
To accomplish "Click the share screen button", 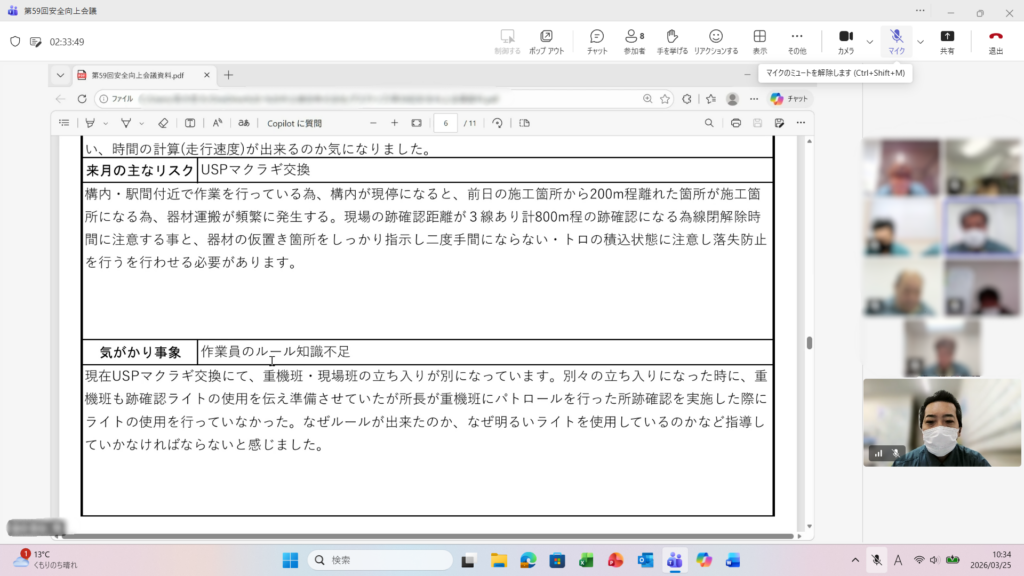I will 947,41.
